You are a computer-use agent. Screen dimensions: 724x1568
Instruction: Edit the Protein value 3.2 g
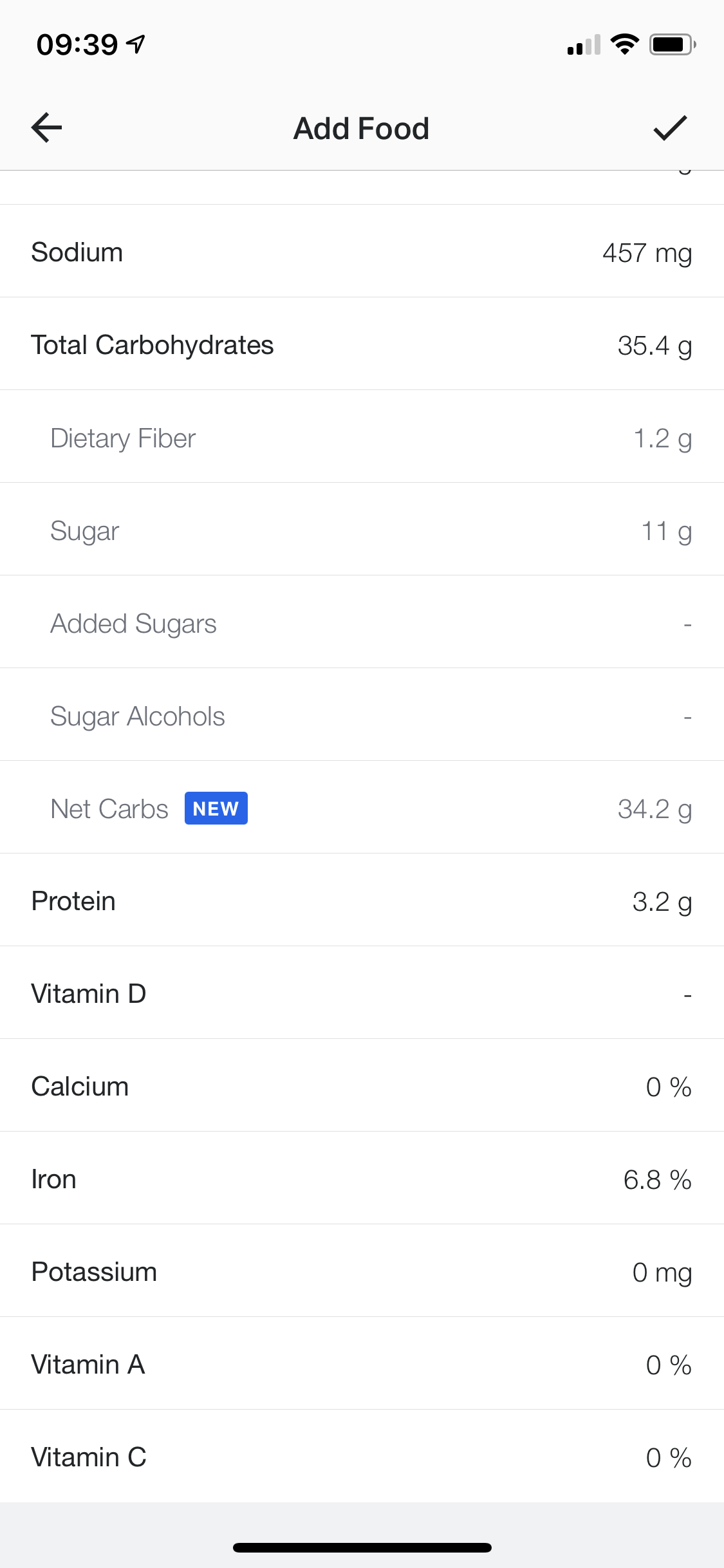tap(662, 901)
